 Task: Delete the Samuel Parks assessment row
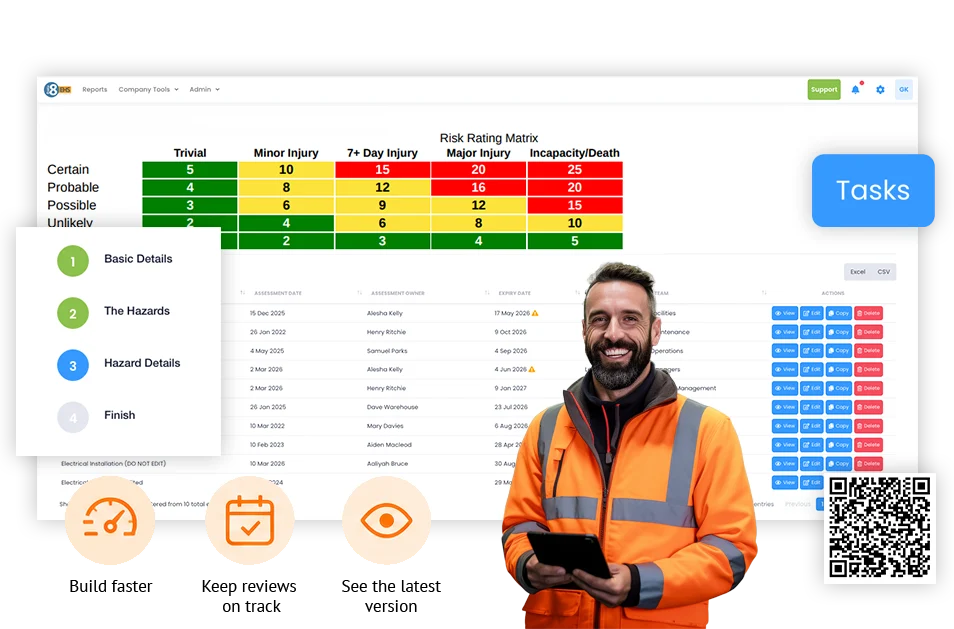868,351
